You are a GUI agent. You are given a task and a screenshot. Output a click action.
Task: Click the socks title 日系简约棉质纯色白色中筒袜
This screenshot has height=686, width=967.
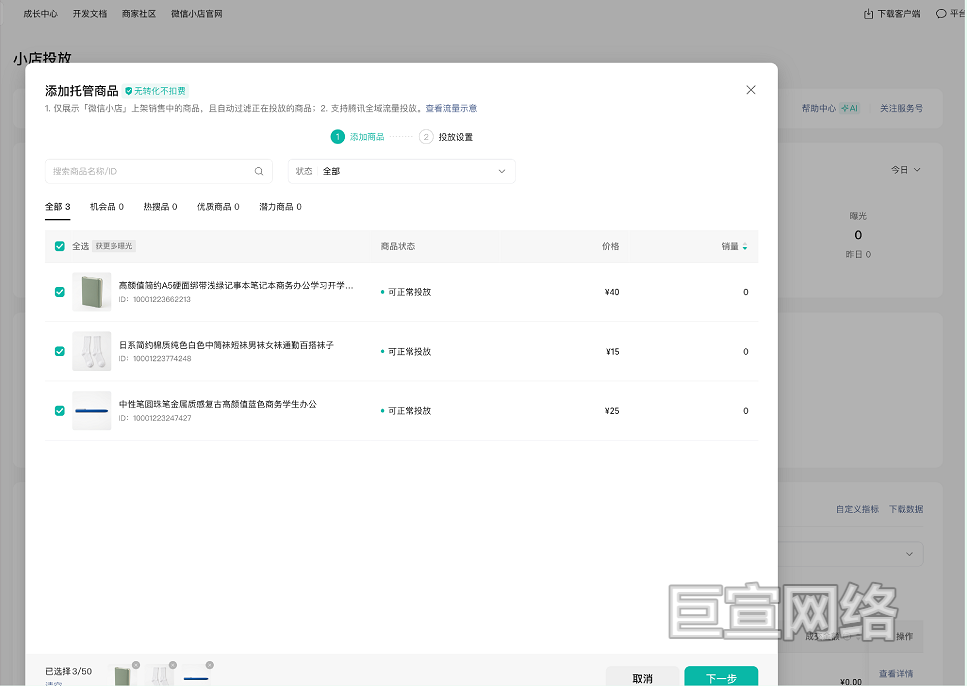pos(226,345)
